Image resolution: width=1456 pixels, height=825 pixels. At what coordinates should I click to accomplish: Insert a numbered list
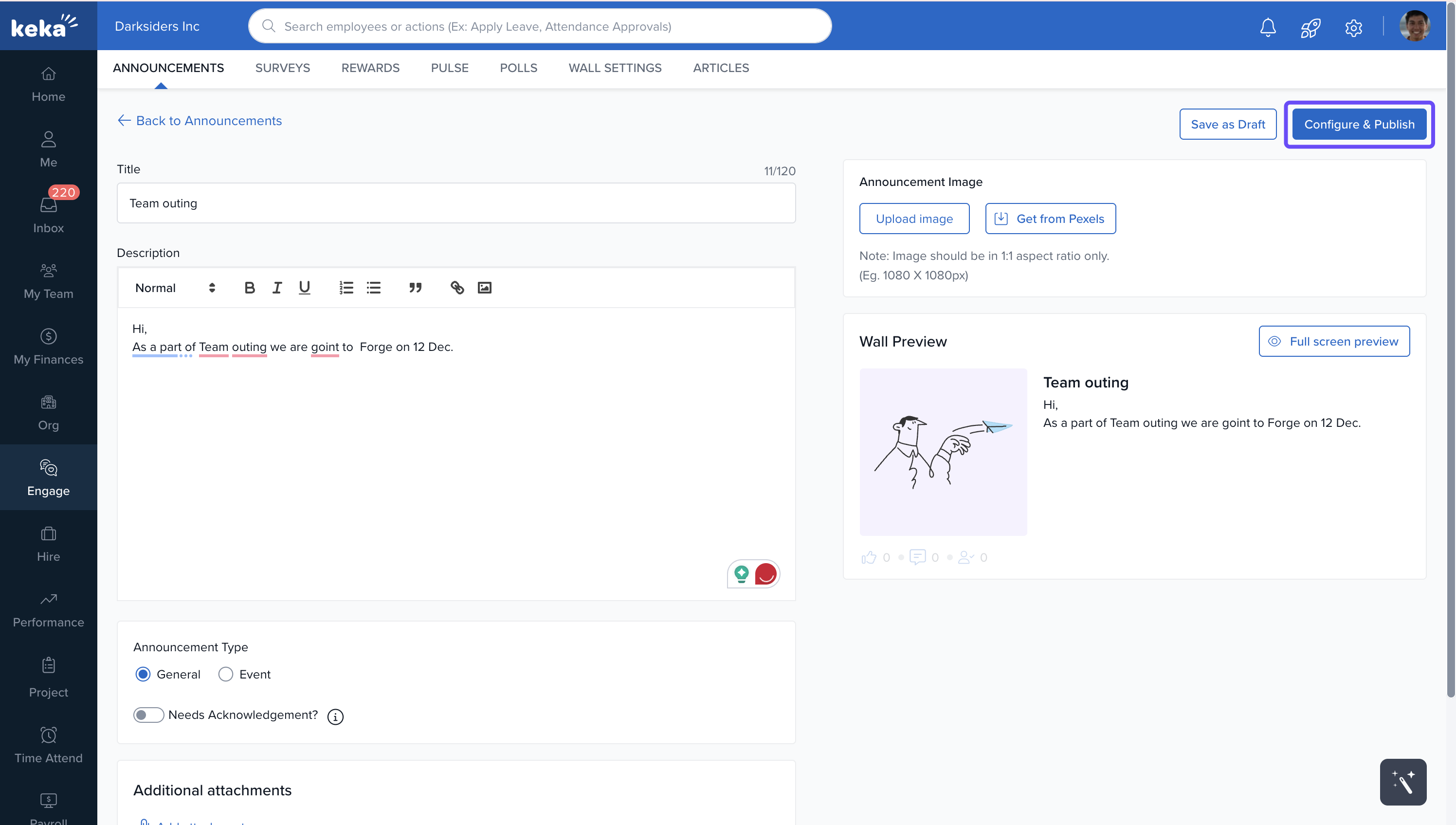(346, 288)
